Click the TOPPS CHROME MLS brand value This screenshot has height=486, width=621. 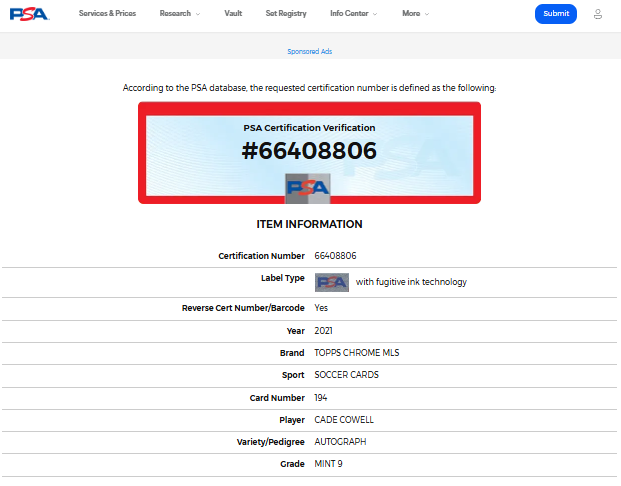[x=354, y=353]
